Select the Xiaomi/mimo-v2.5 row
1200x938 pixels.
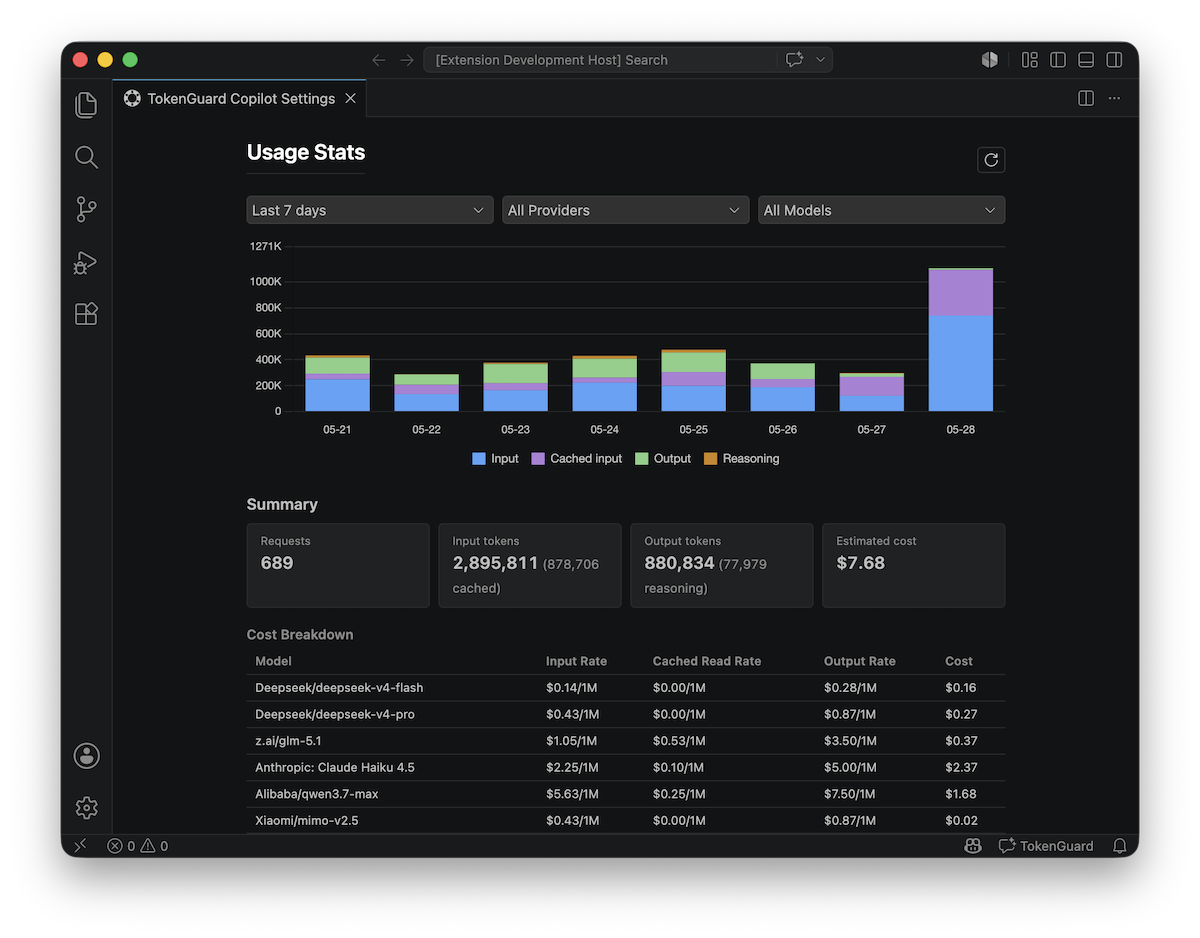click(x=626, y=820)
